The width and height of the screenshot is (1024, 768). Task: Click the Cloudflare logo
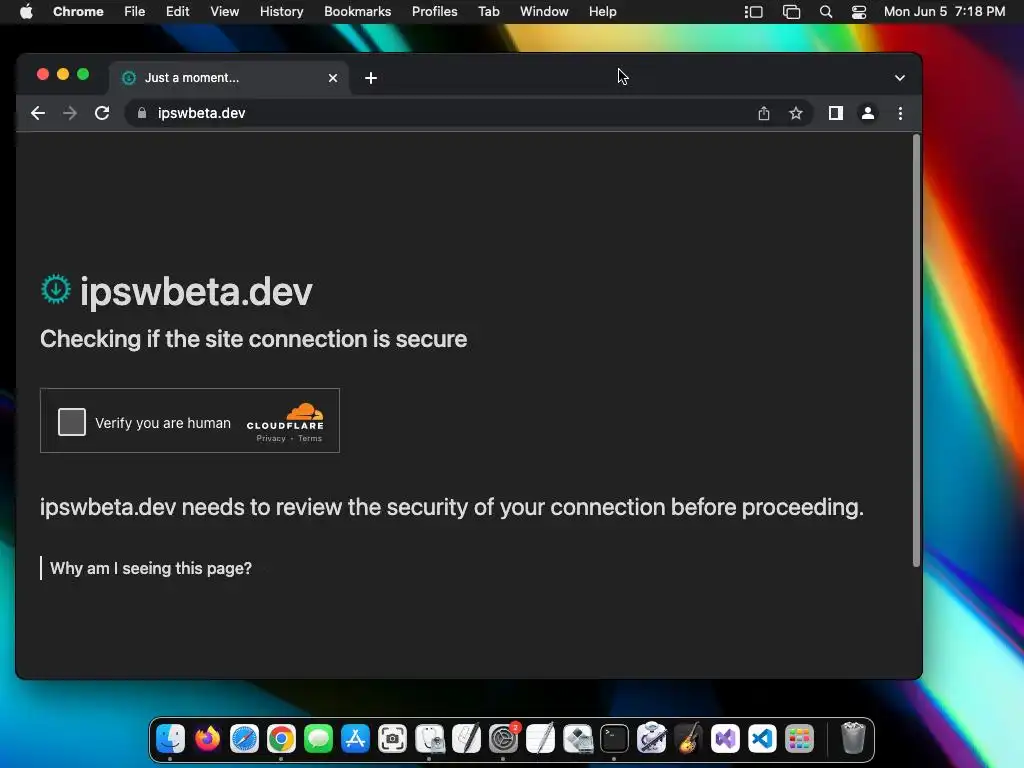coord(285,416)
